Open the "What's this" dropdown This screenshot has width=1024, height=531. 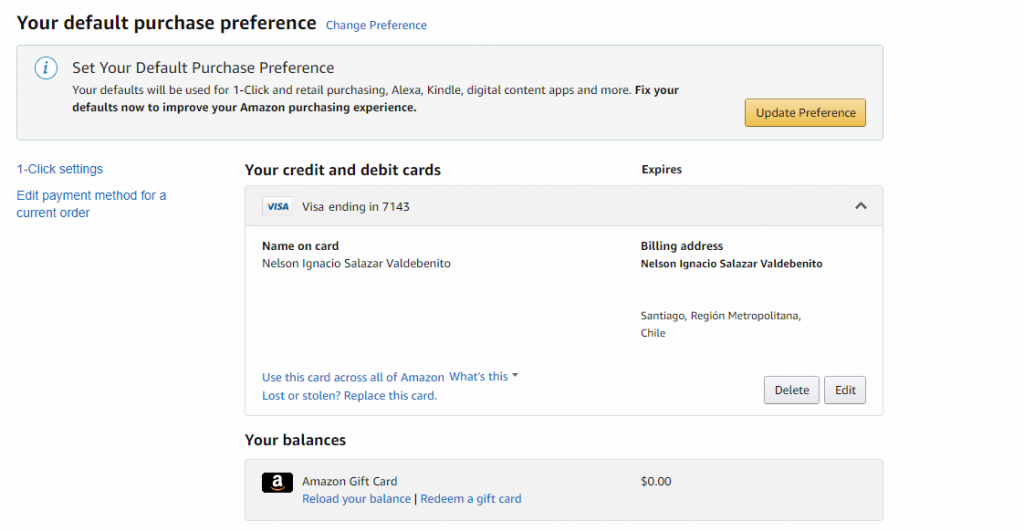tap(485, 377)
